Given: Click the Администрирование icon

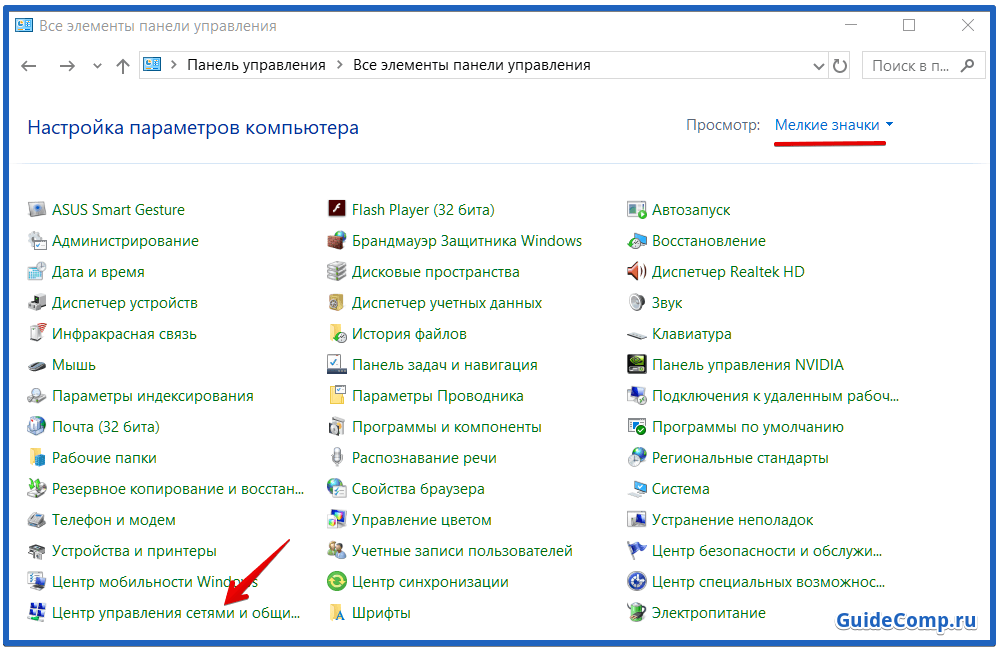Looking at the screenshot, I should point(37,241).
